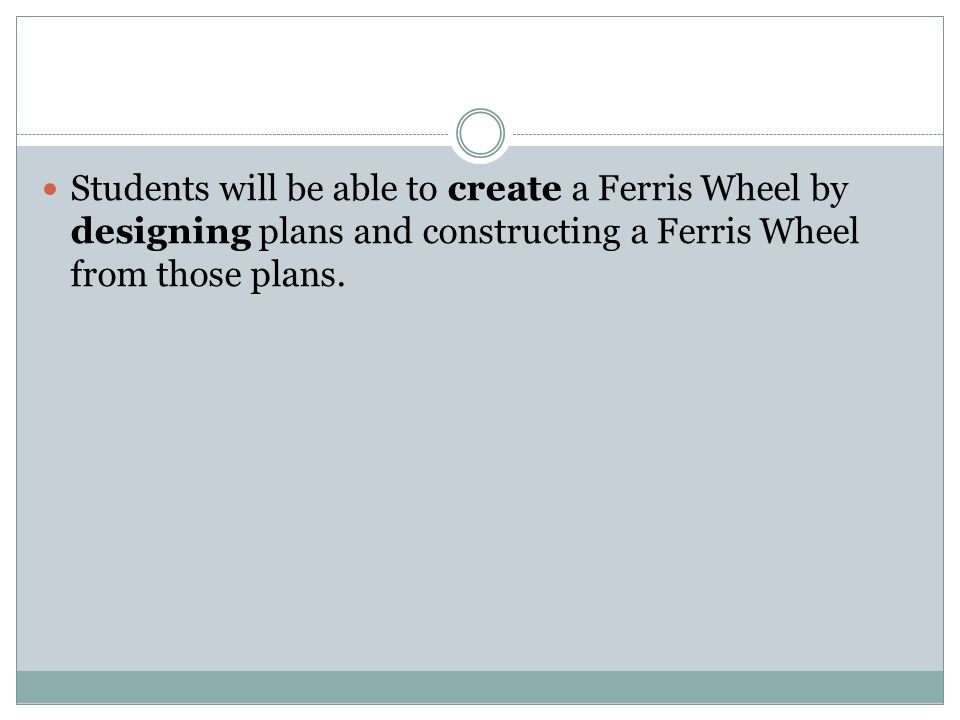
Task: Click the word "constructing" in the text
Action: (522, 233)
